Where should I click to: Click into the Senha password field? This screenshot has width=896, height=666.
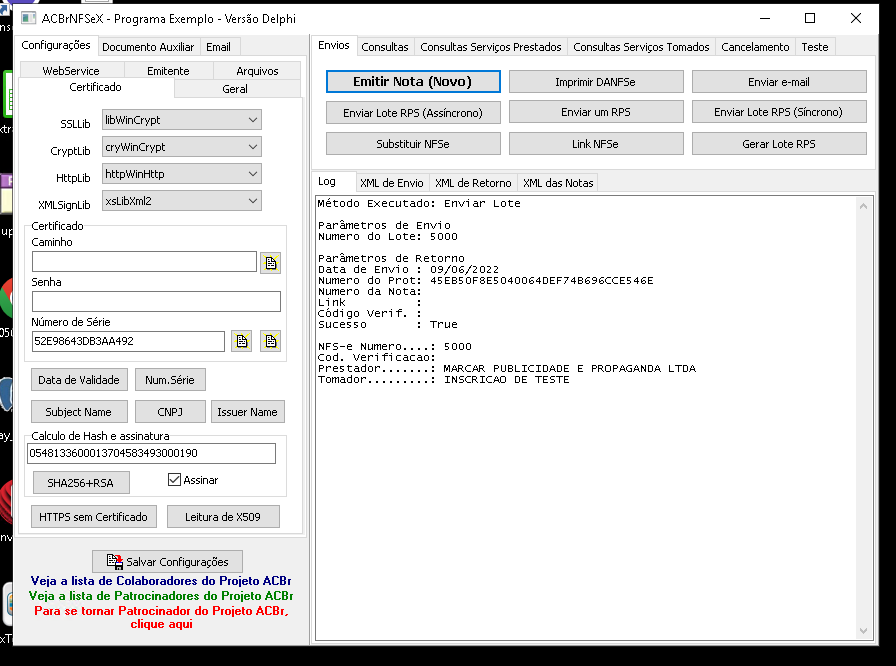(157, 302)
